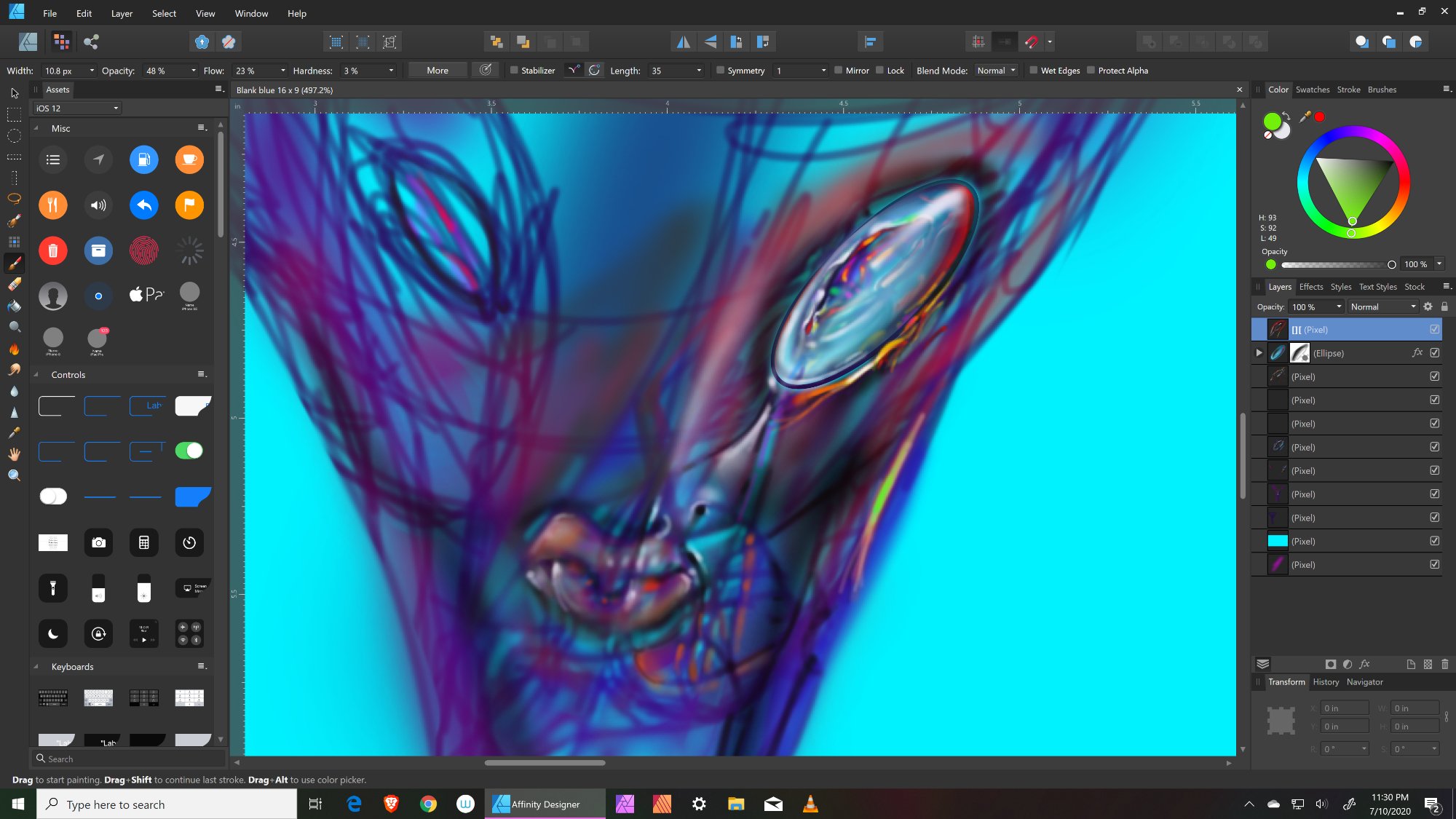1456x819 pixels.
Task: Select the Erase Brush tool
Action: [15, 285]
